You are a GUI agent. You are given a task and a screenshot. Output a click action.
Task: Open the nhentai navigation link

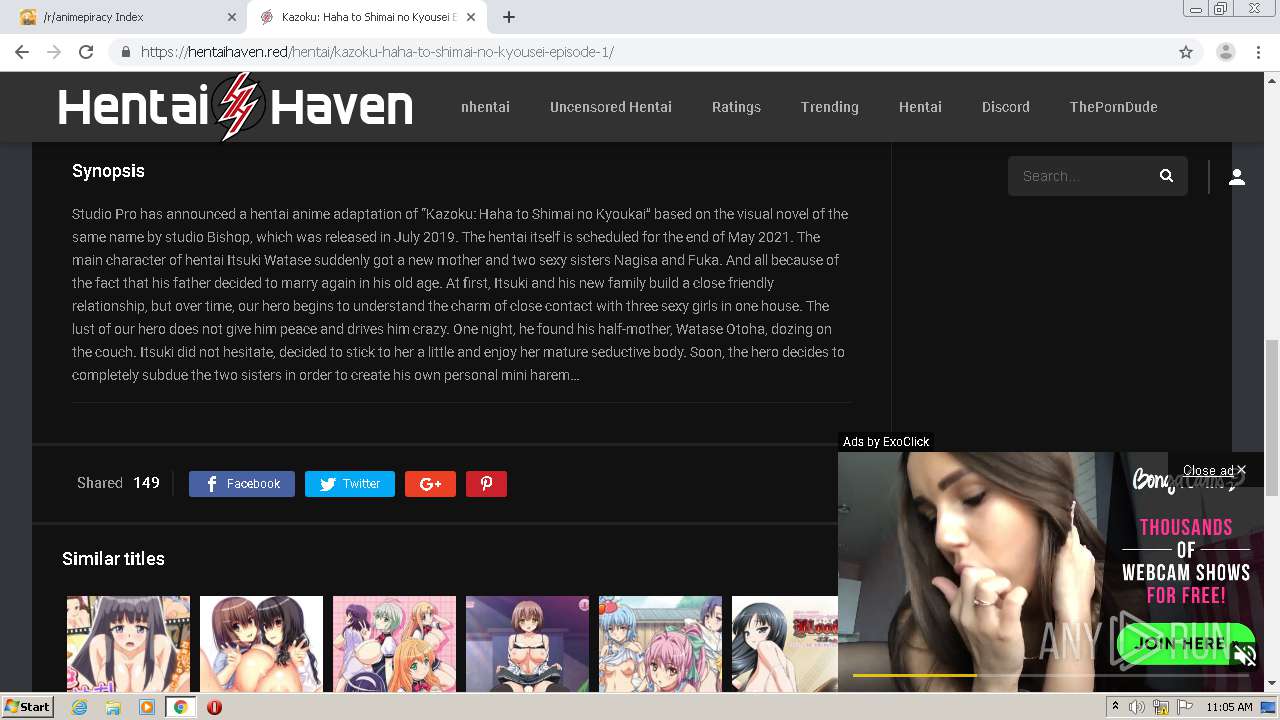tap(485, 107)
